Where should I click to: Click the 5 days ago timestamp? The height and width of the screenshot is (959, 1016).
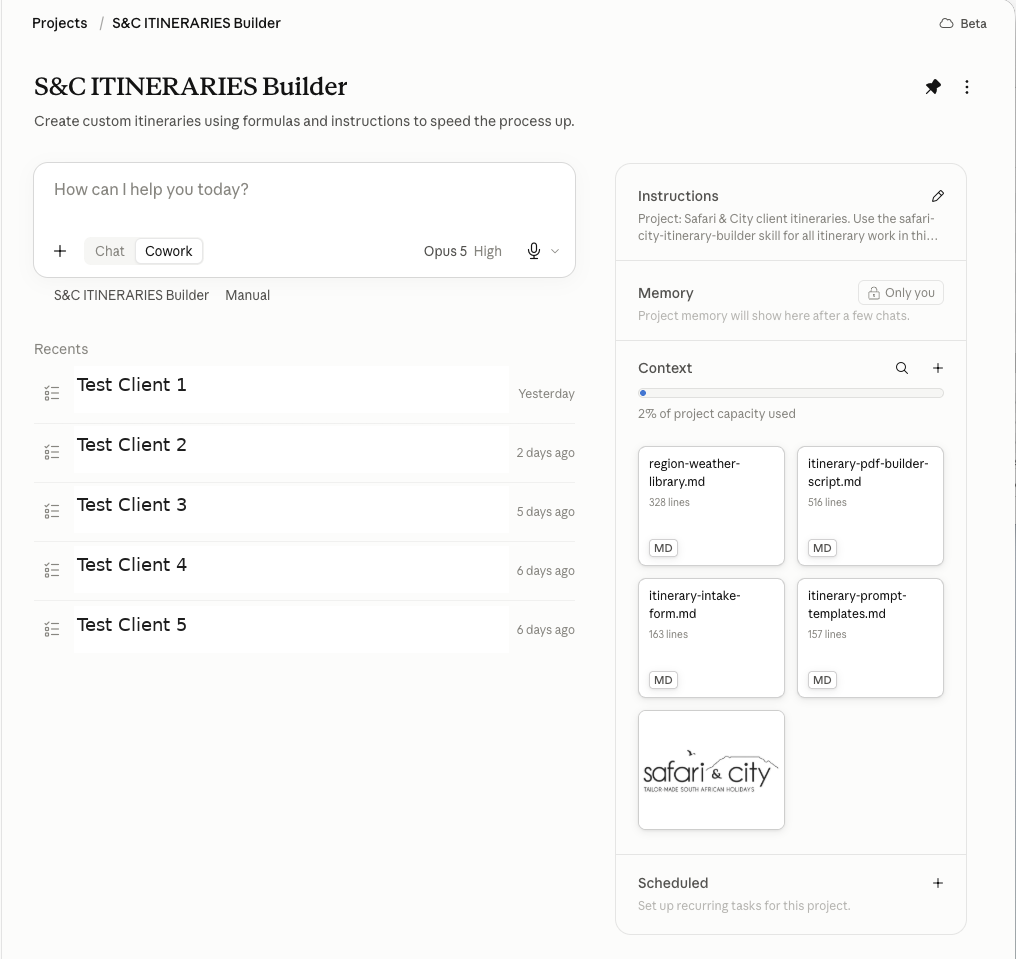(x=546, y=512)
